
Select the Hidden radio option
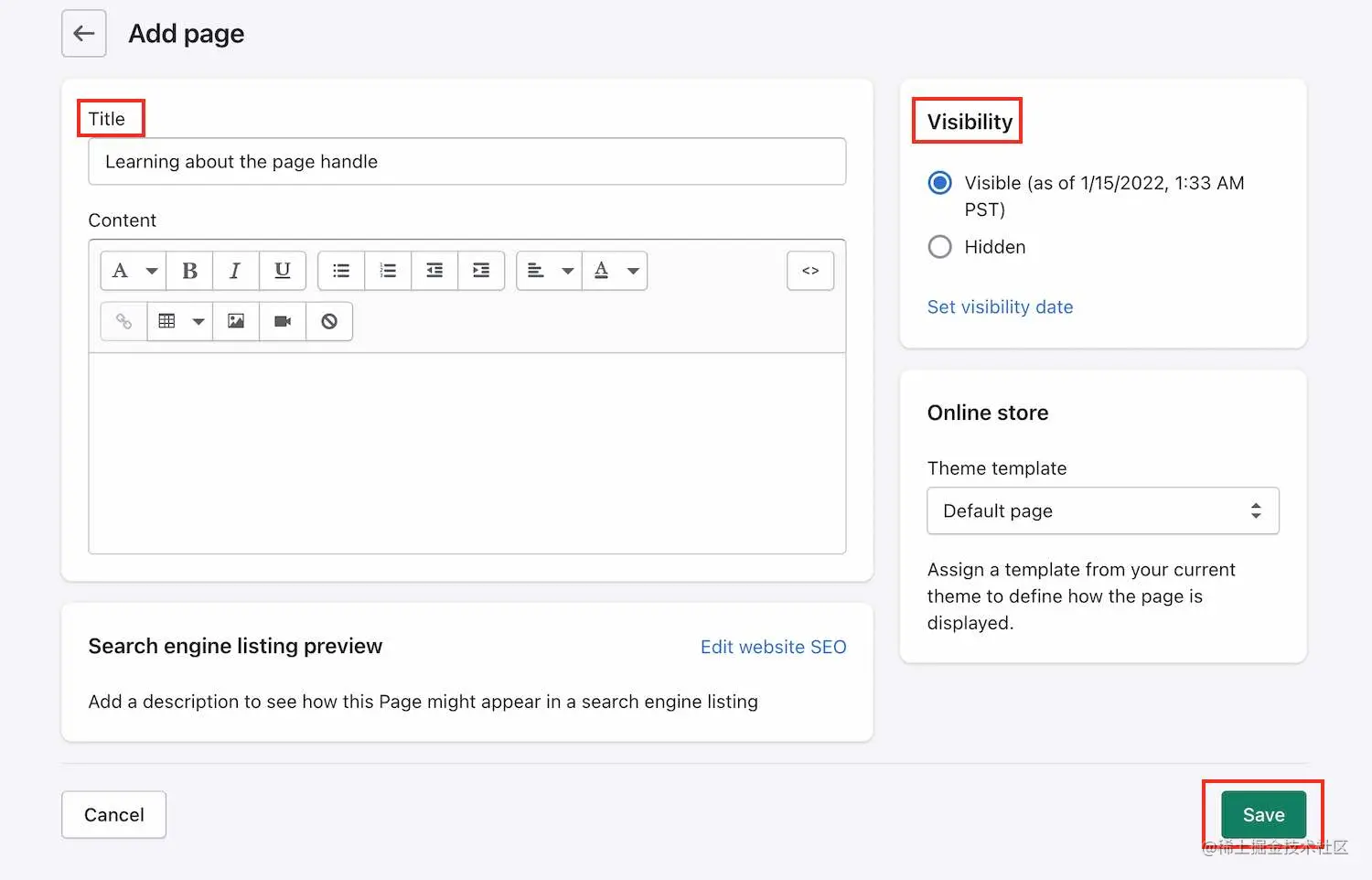click(x=939, y=247)
